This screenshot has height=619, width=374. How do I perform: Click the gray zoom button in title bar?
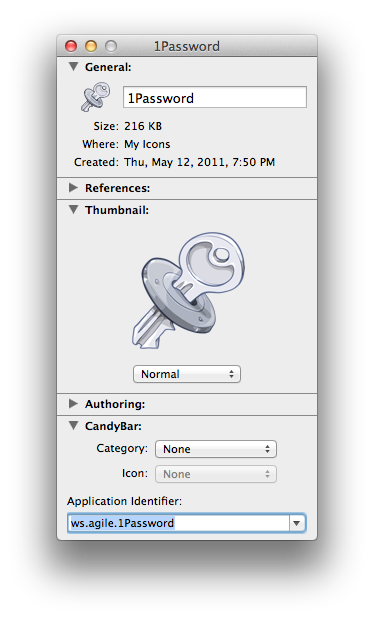coord(111,46)
